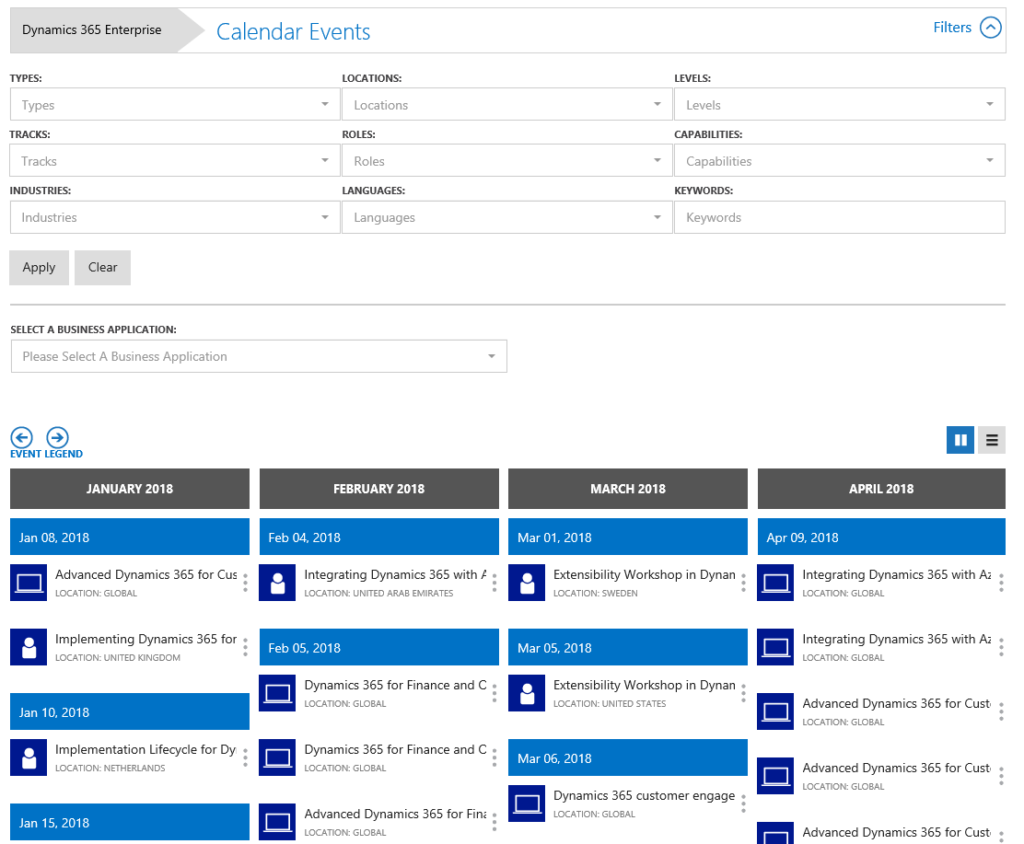Select the January 2018 month header
The height and width of the screenshot is (844, 1024).
click(129, 489)
